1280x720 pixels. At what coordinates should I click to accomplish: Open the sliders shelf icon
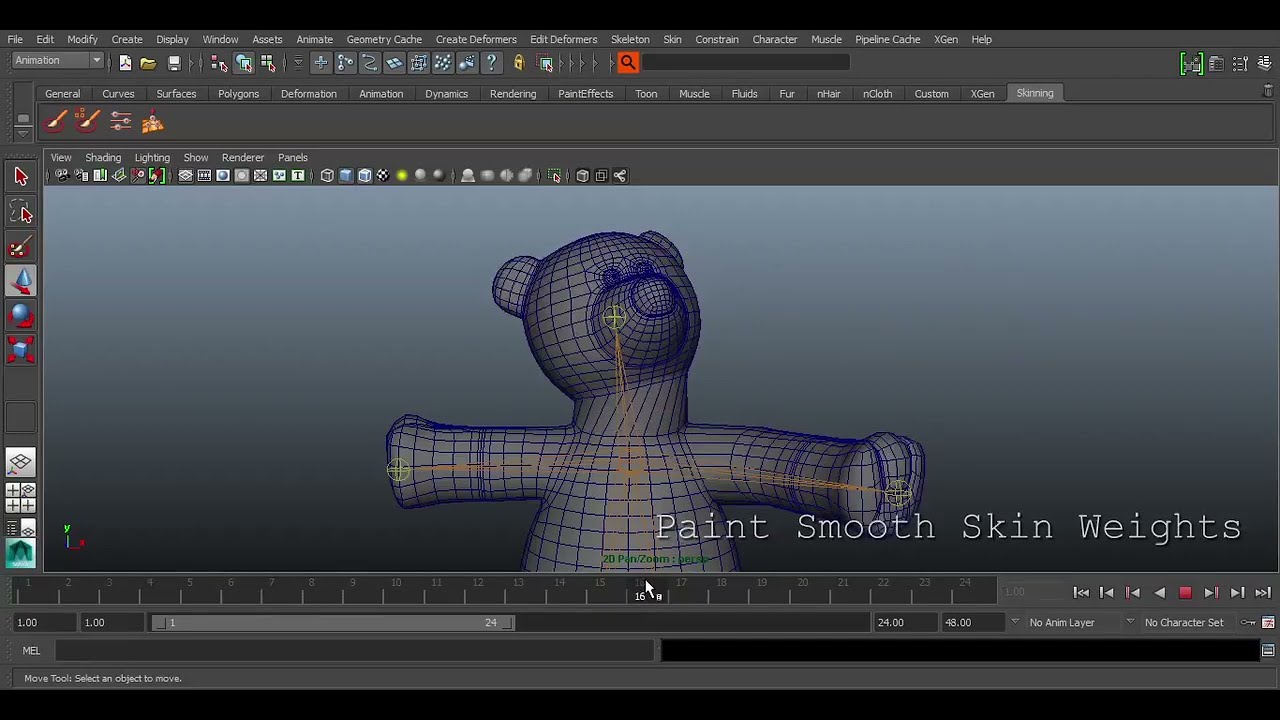point(120,122)
